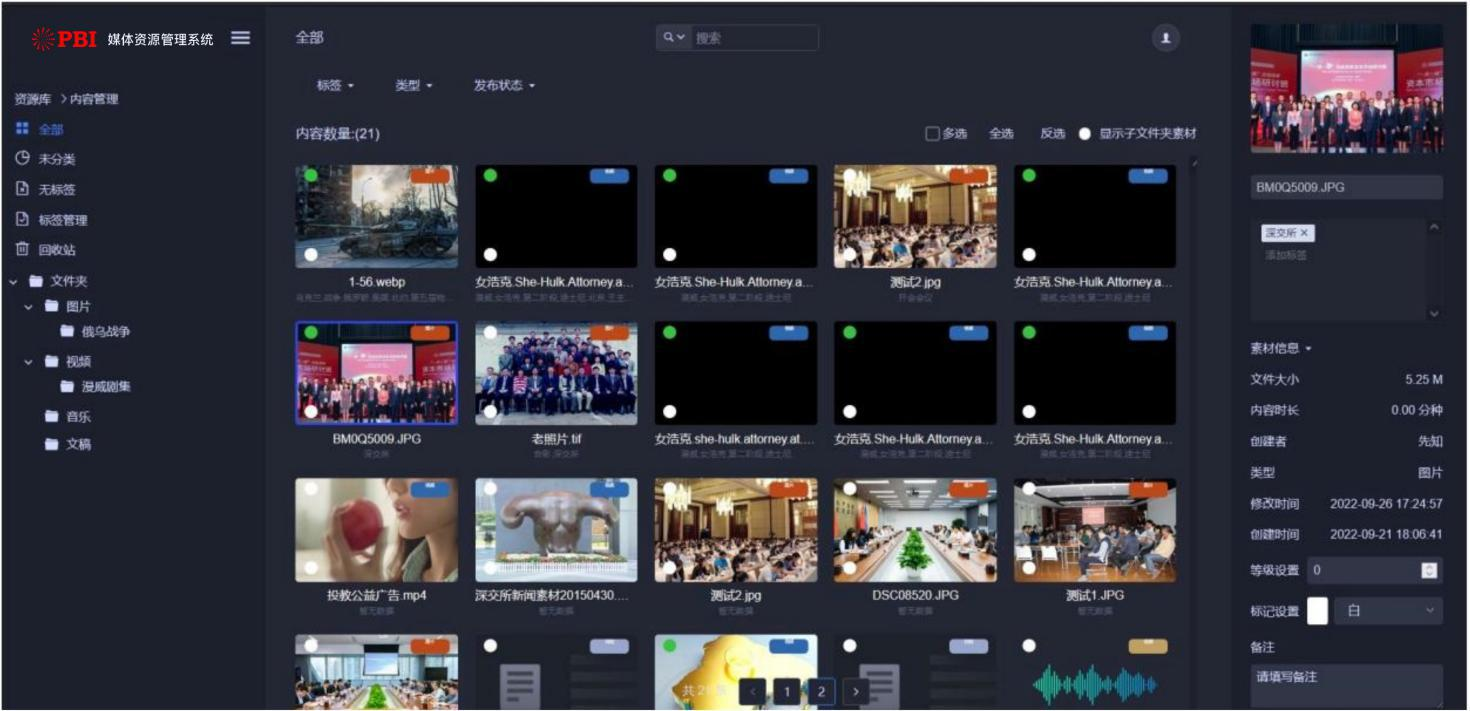Click the 全选 button
Screen dimensions: 1470x711
click(1001, 134)
